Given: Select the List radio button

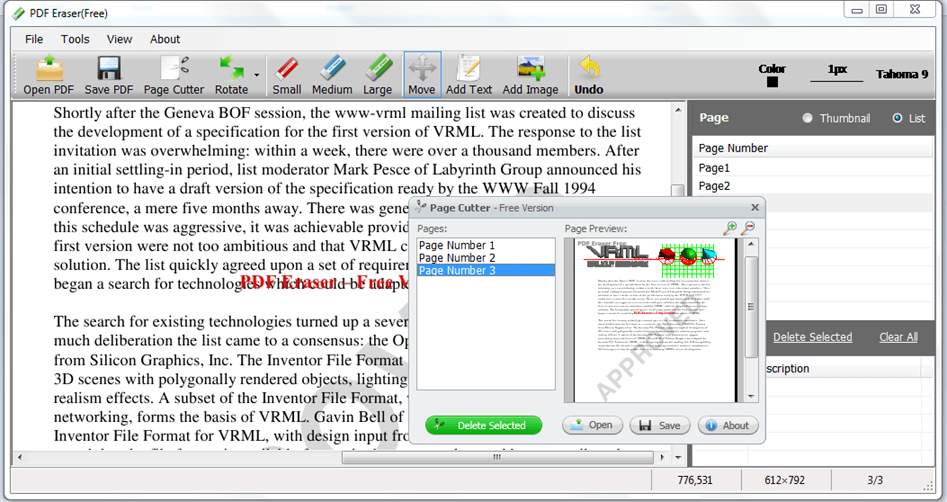Looking at the screenshot, I should [897, 118].
